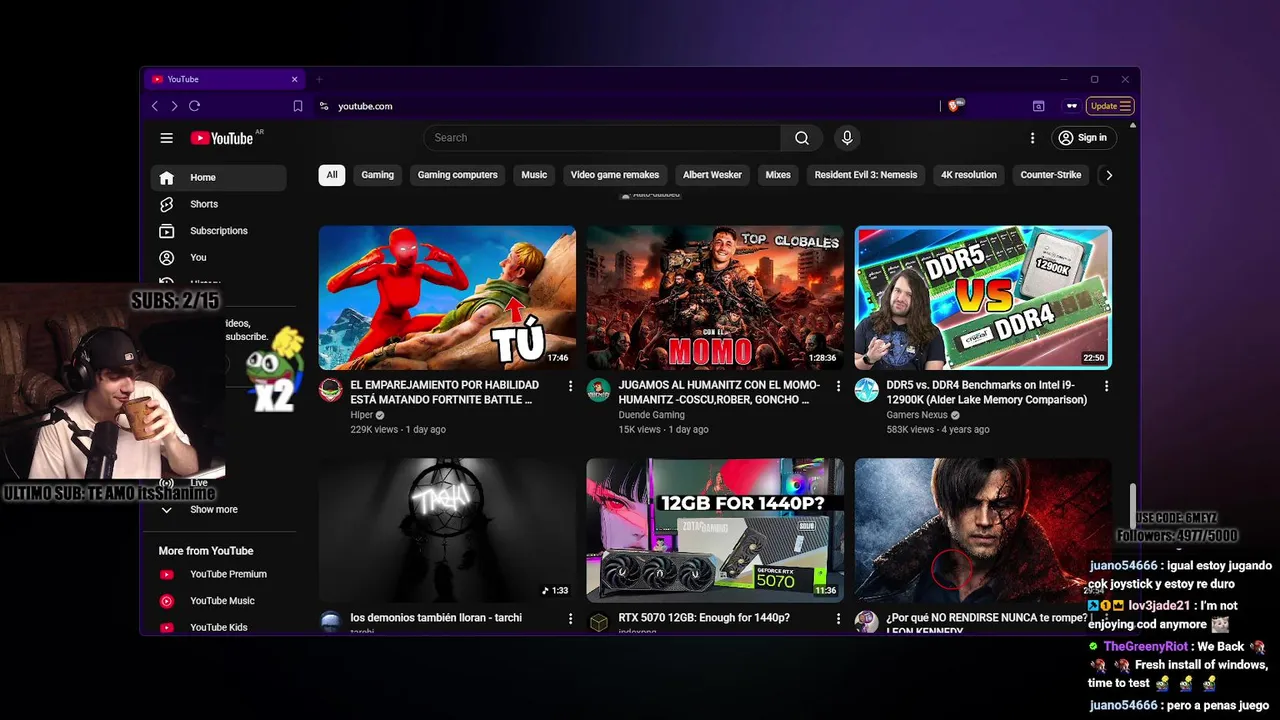
Task: Open title RTX 5070 12GB: Enough for 1440p?
Action: [x=704, y=618]
